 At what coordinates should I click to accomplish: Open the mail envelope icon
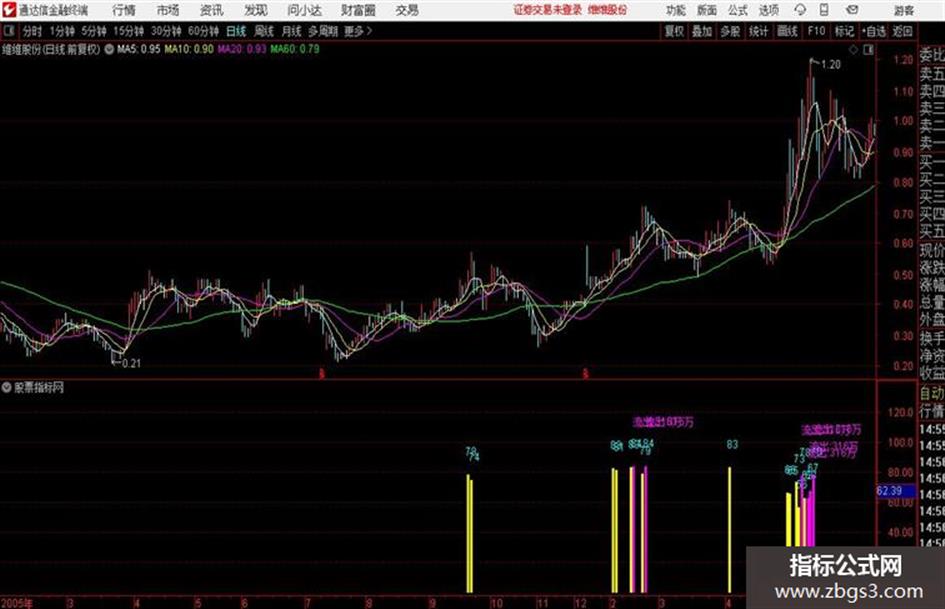(852, 10)
